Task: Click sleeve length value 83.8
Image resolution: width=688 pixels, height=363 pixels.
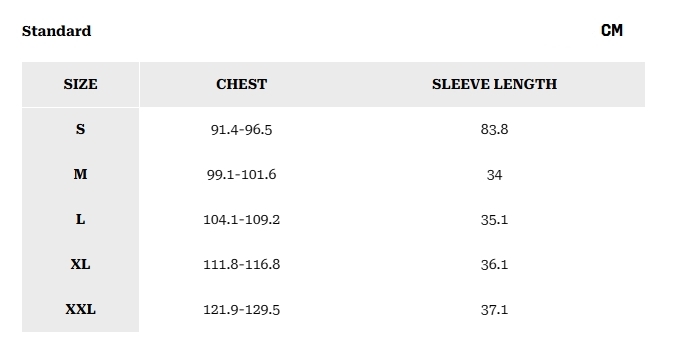Action: pos(494,129)
